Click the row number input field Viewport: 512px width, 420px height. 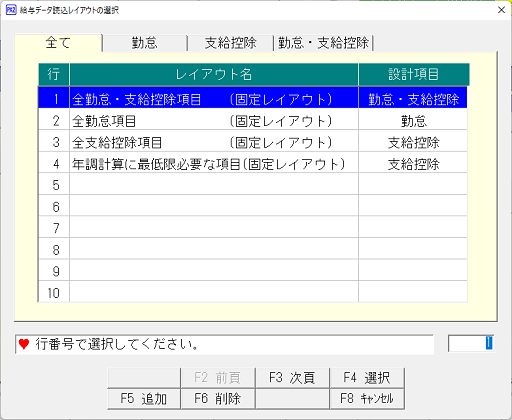(x=471, y=344)
